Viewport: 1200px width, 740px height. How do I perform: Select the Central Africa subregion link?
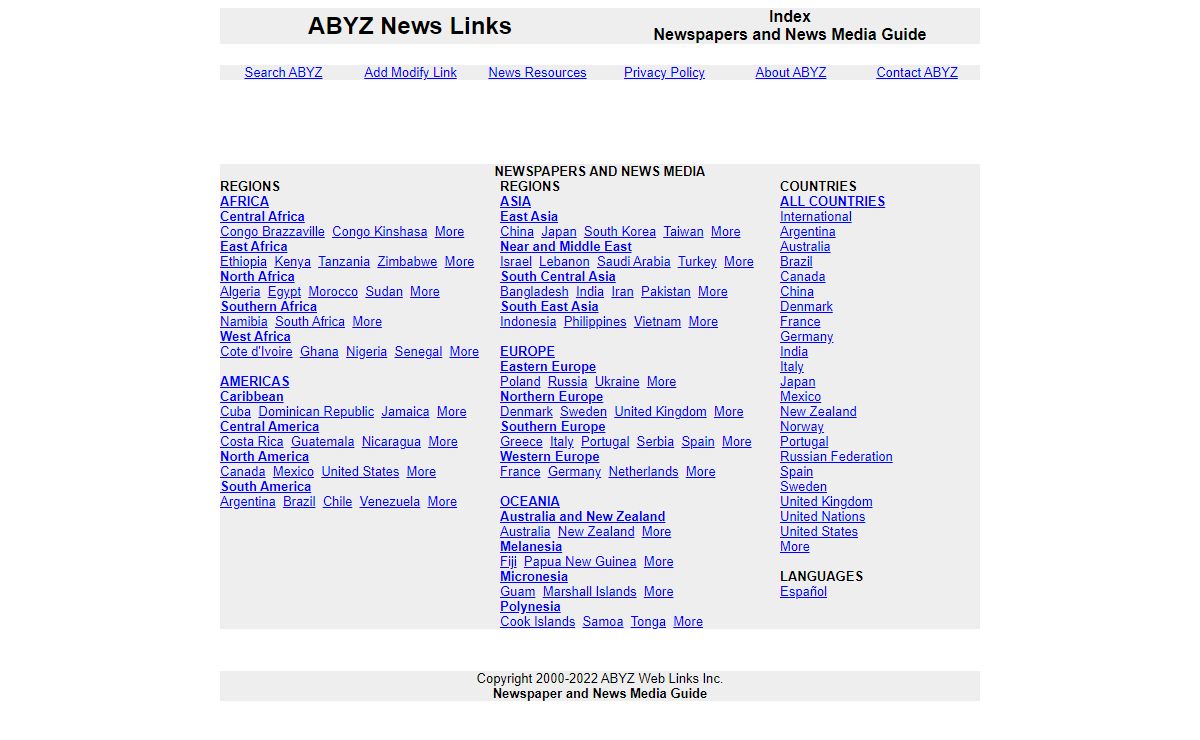pyautogui.click(x=262, y=216)
